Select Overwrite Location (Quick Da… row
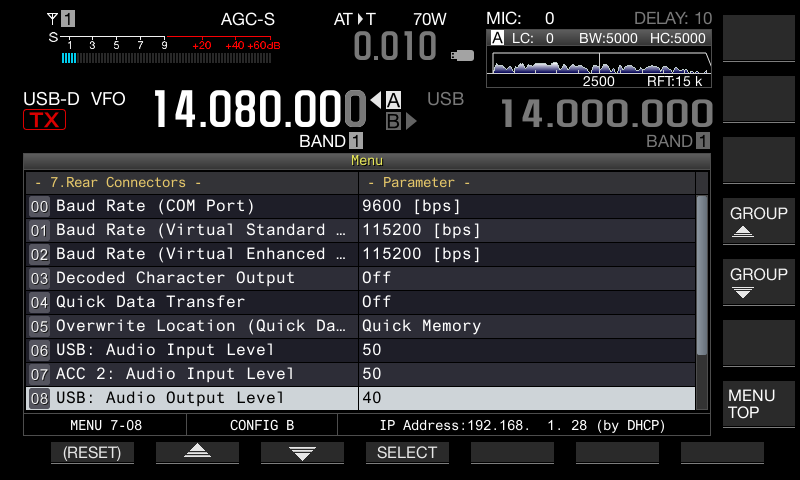The height and width of the screenshot is (480, 800). (360, 326)
